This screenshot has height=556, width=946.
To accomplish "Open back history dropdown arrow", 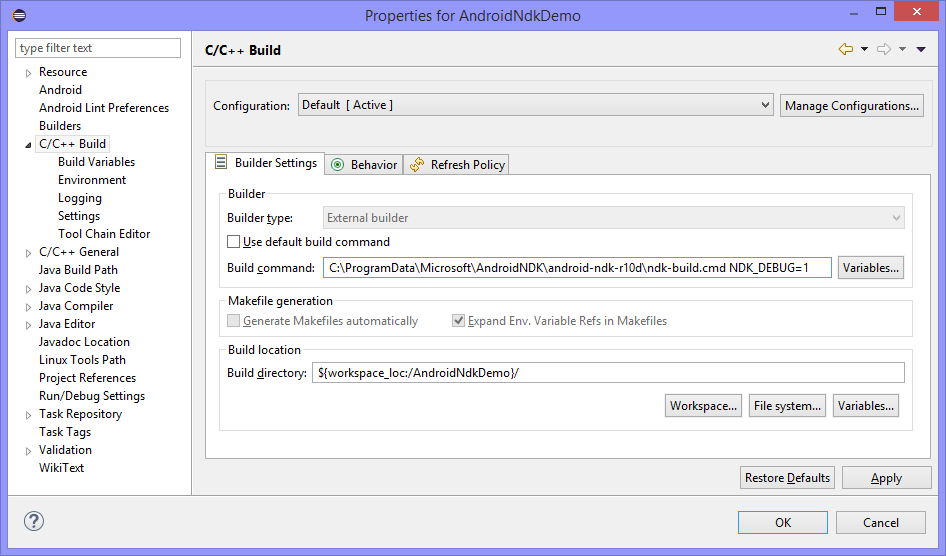I will 864,50.
